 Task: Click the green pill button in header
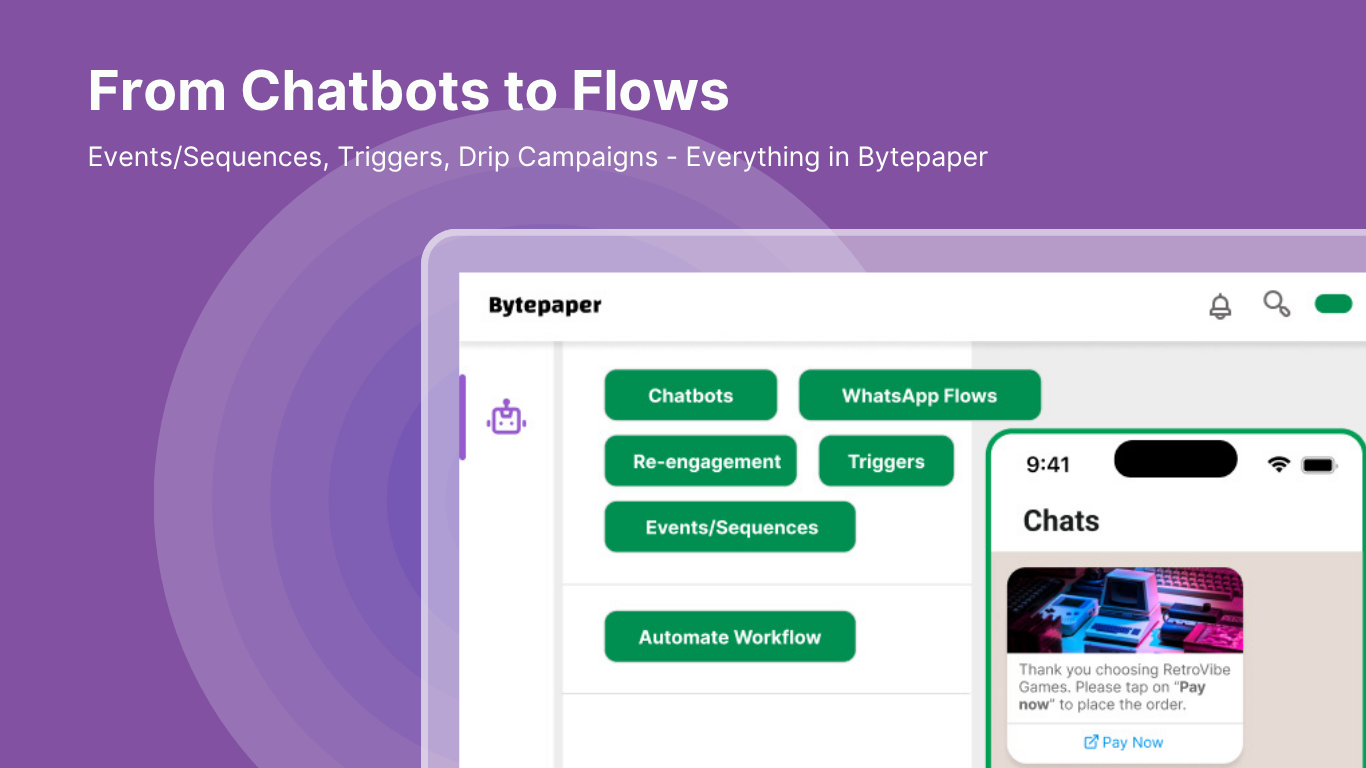(1333, 304)
